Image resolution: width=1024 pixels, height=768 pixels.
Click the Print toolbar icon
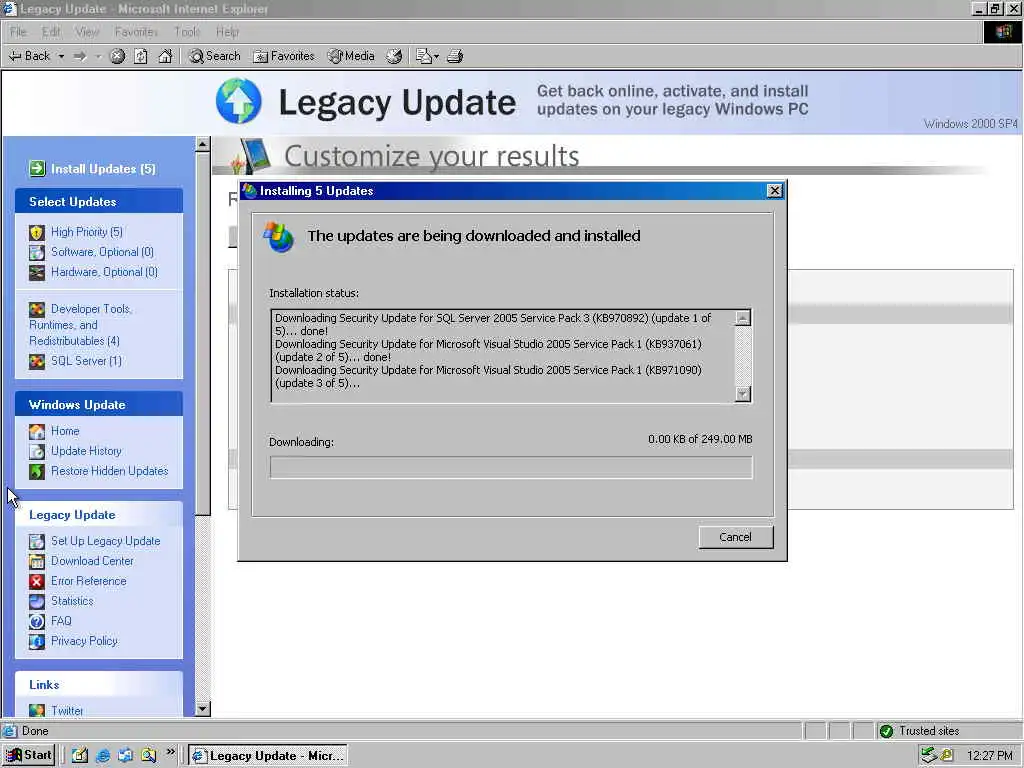pos(455,56)
